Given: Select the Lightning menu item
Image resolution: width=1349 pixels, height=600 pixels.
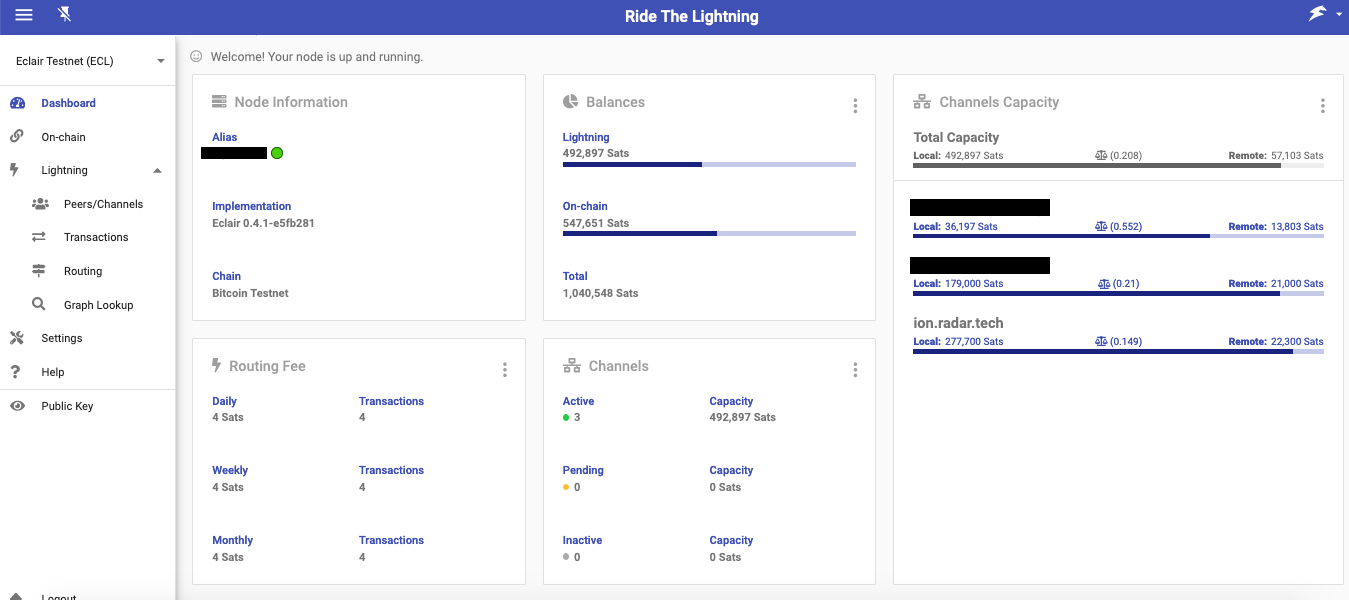Looking at the screenshot, I should [64, 171].
